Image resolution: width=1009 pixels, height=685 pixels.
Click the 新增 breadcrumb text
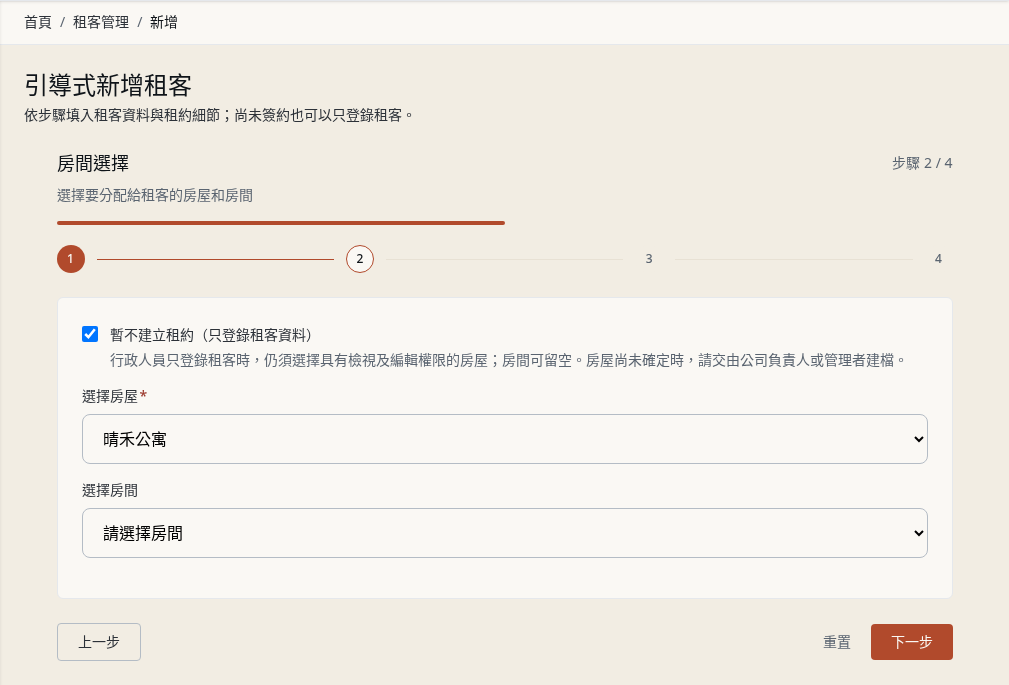(163, 23)
